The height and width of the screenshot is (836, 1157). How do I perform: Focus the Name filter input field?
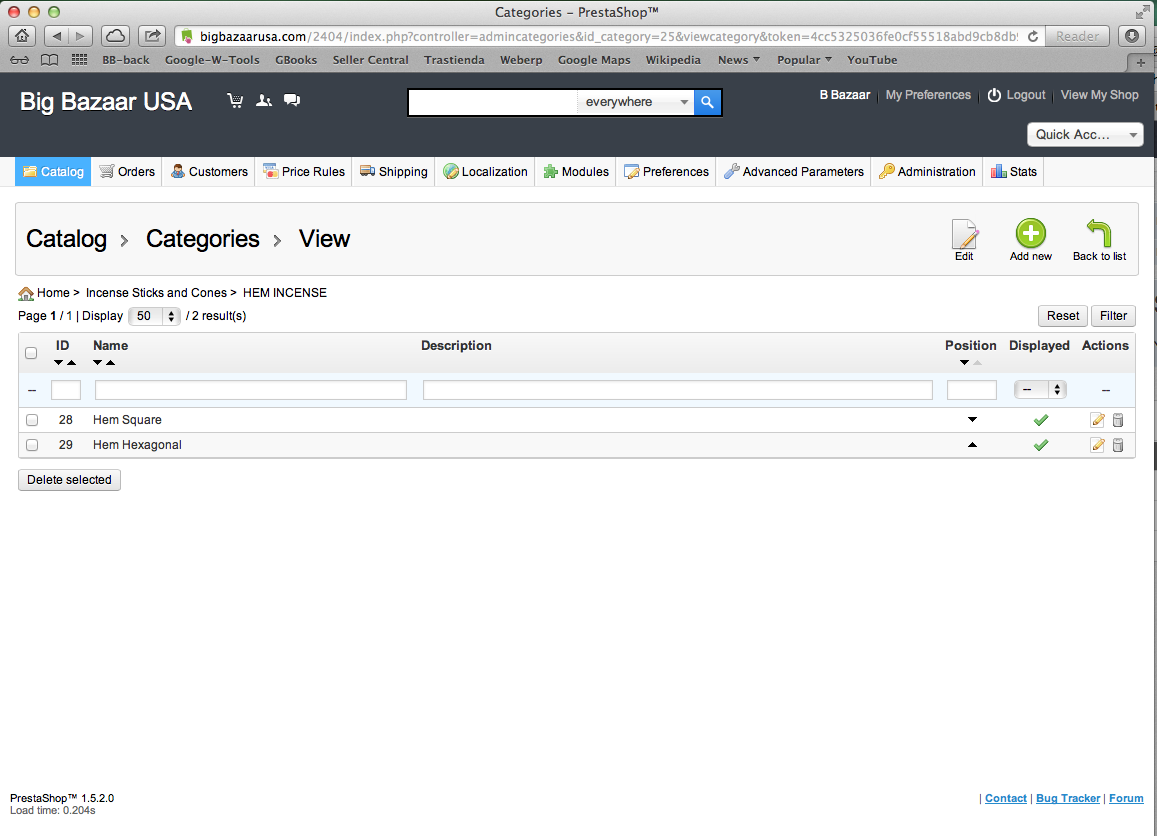point(251,390)
